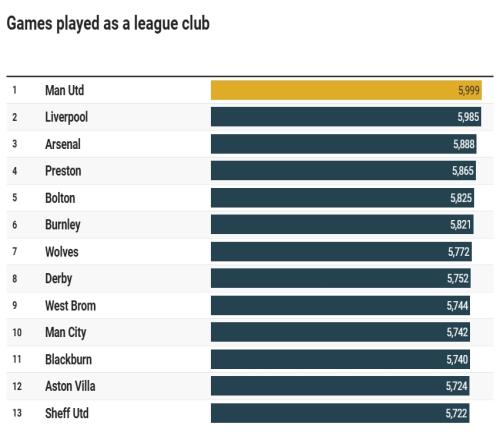
Task: Select rank number 10 beside Man City
Action: pos(17,332)
